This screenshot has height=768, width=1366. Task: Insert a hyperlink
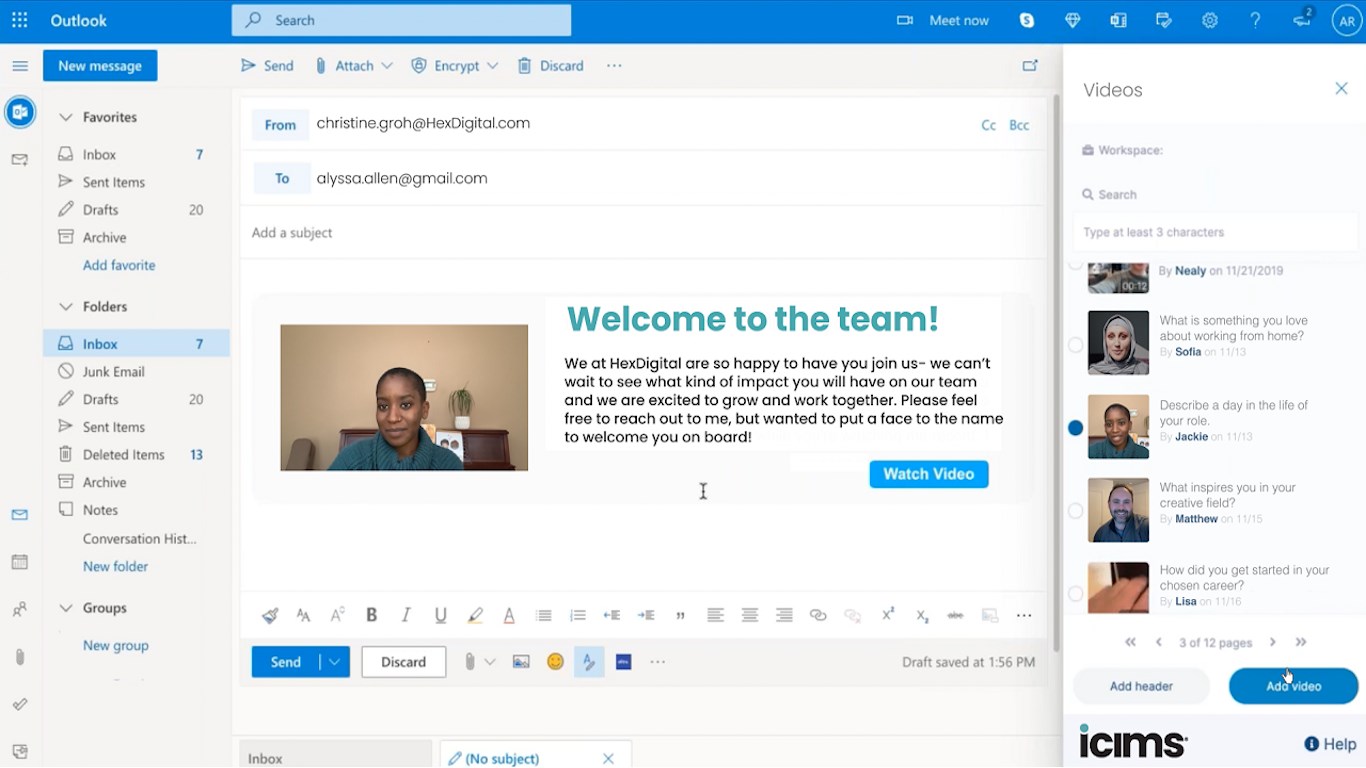pyautogui.click(x=818, y=616)
